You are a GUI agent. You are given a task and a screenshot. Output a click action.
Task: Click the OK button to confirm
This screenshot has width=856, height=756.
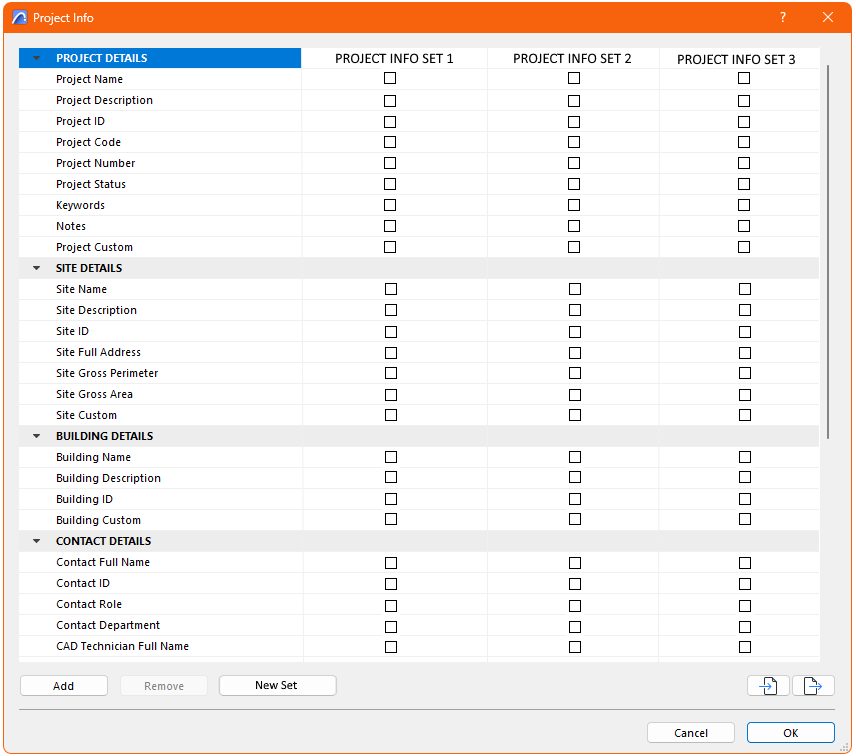(790, 732)
